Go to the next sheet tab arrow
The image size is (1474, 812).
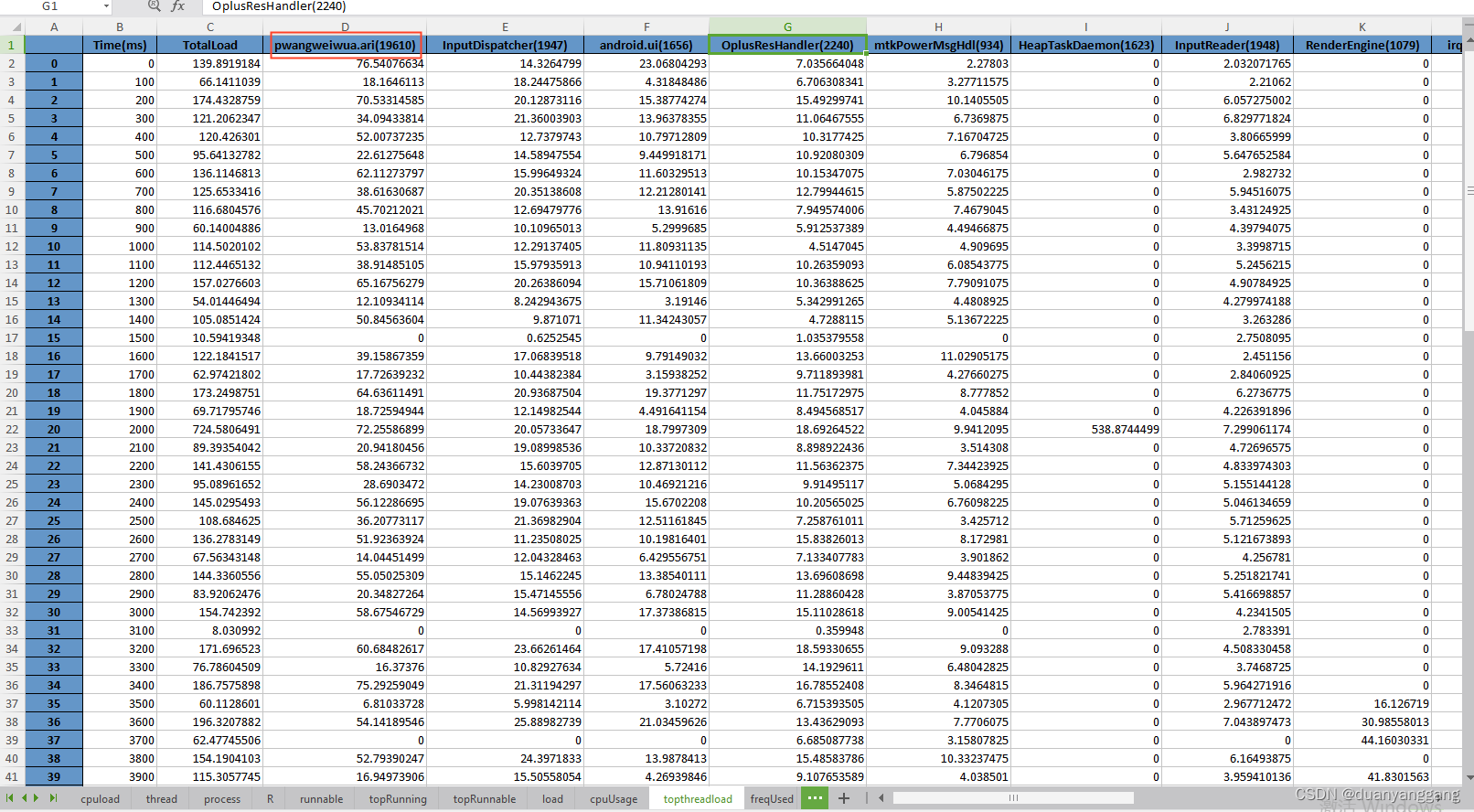(37, 798)
